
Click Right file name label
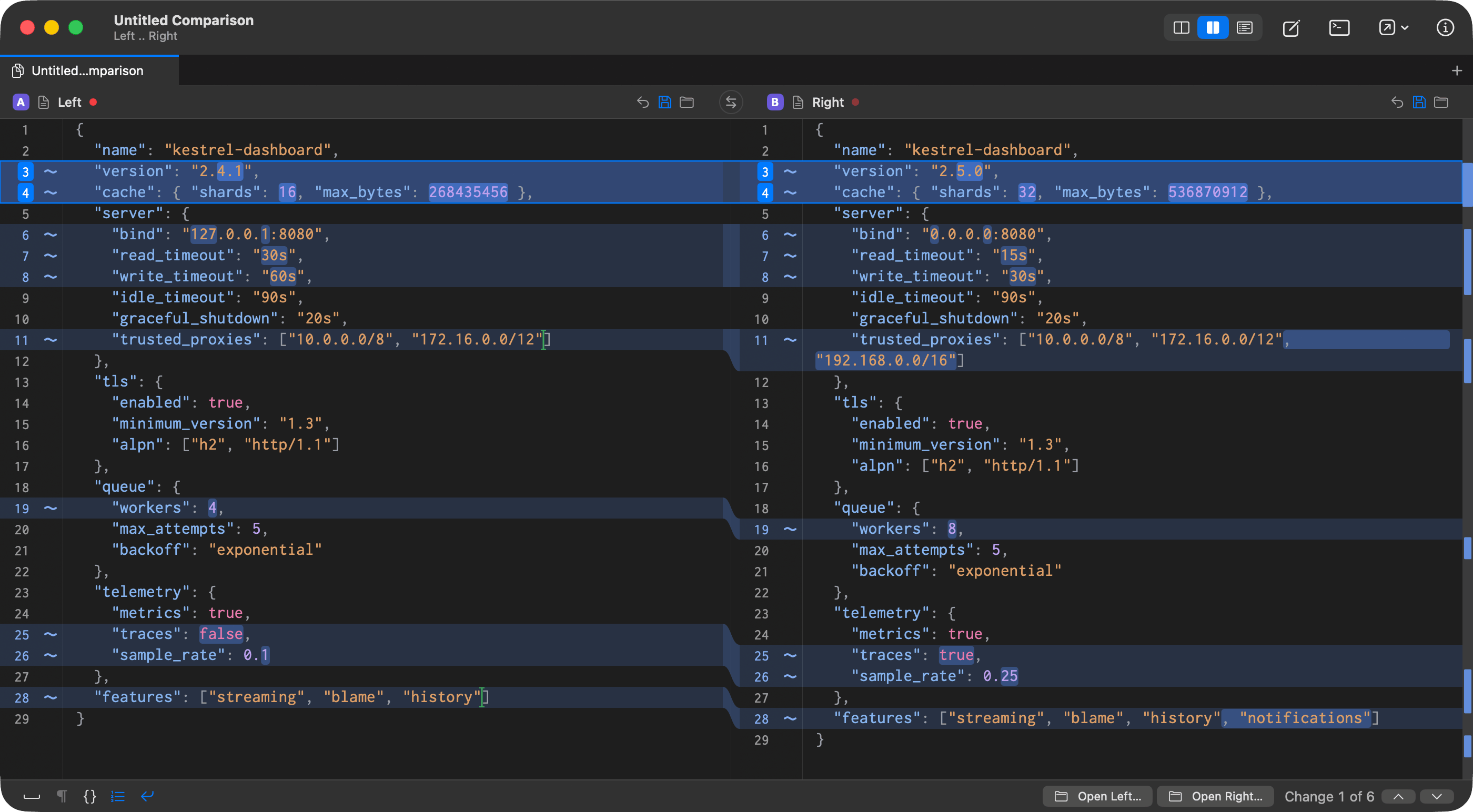point(828,103)
